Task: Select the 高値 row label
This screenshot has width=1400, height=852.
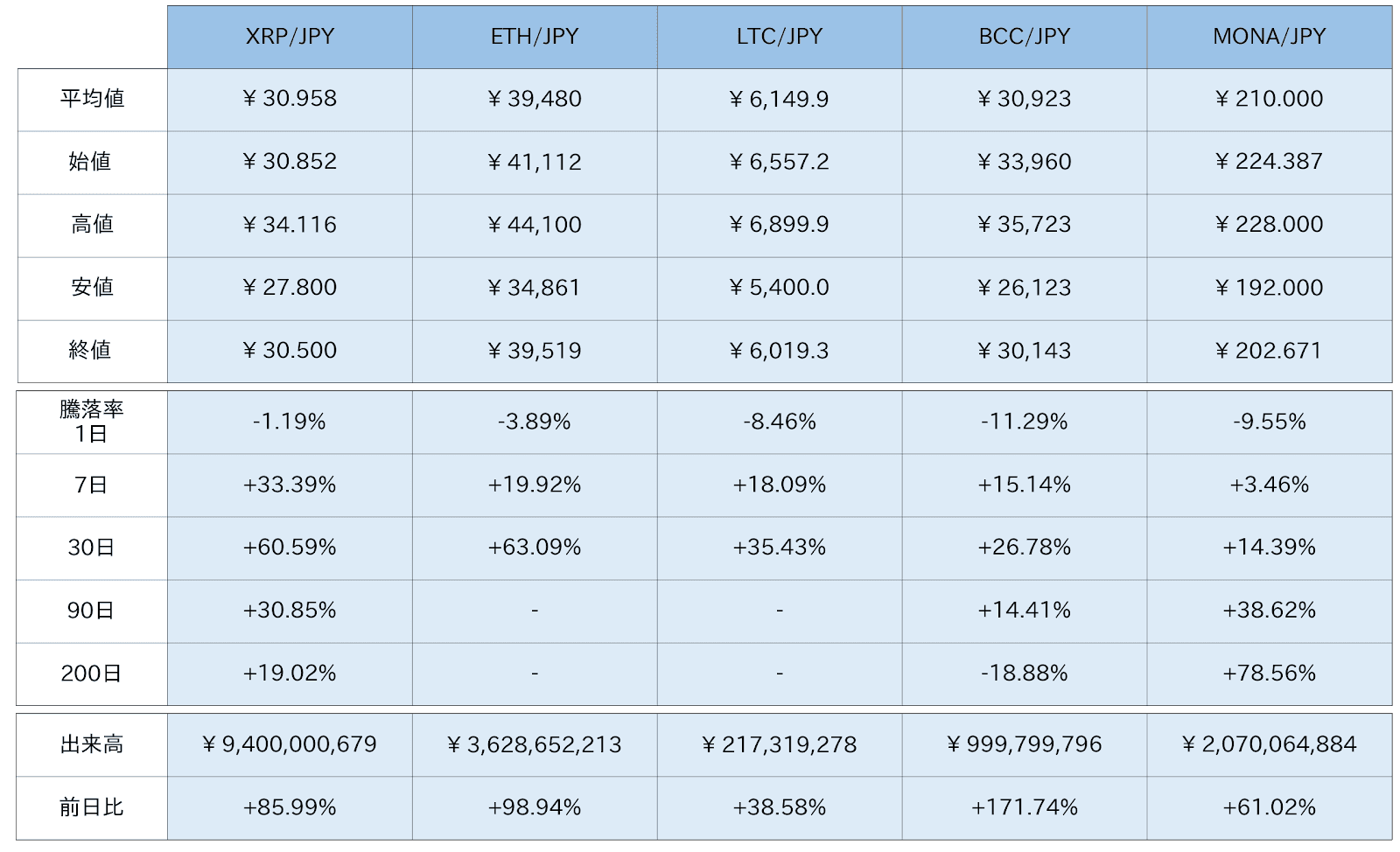Action: click(92, 225)
